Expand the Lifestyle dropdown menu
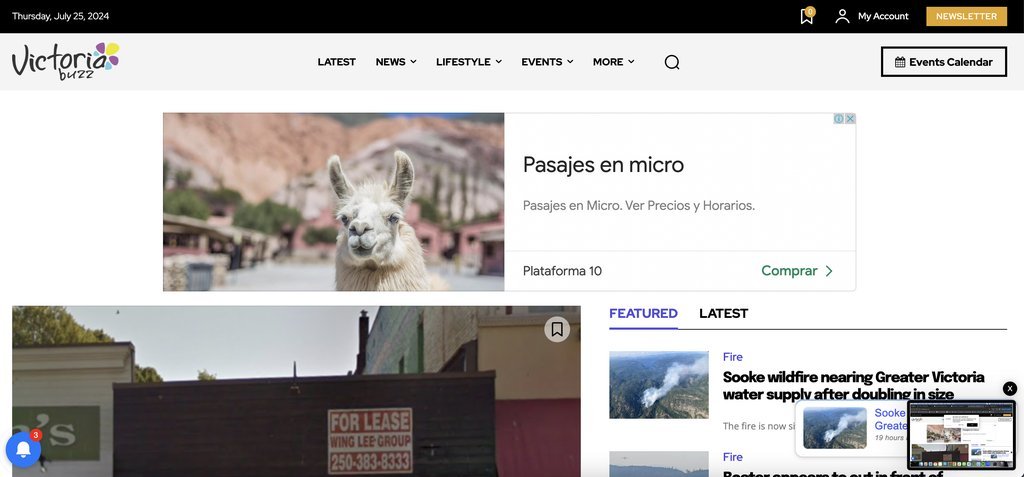Screen dimensions: 1024x477 tap(469, 62)
